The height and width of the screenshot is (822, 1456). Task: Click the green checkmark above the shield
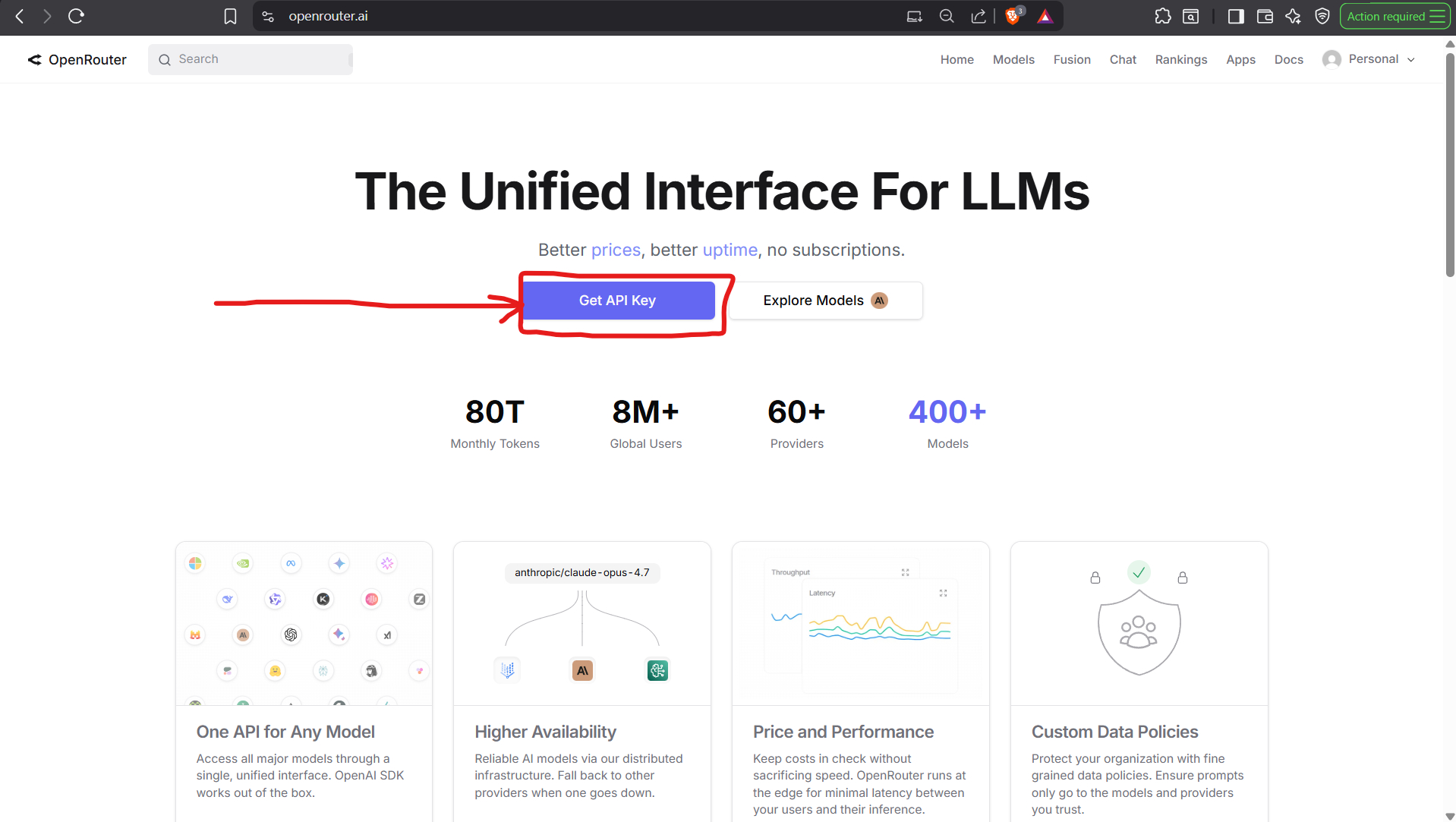tap(1139, 573)
